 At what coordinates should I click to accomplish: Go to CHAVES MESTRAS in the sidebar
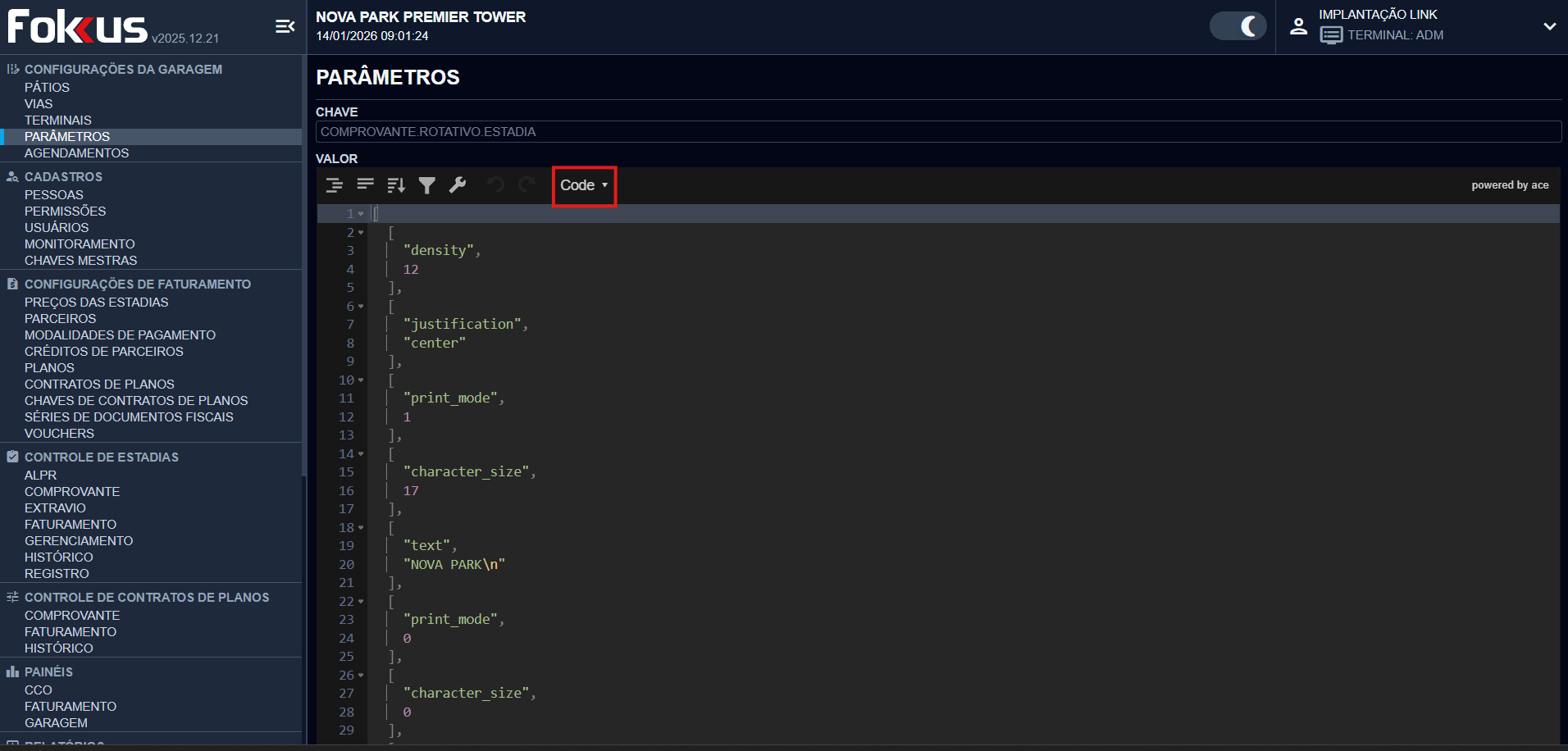80,261
